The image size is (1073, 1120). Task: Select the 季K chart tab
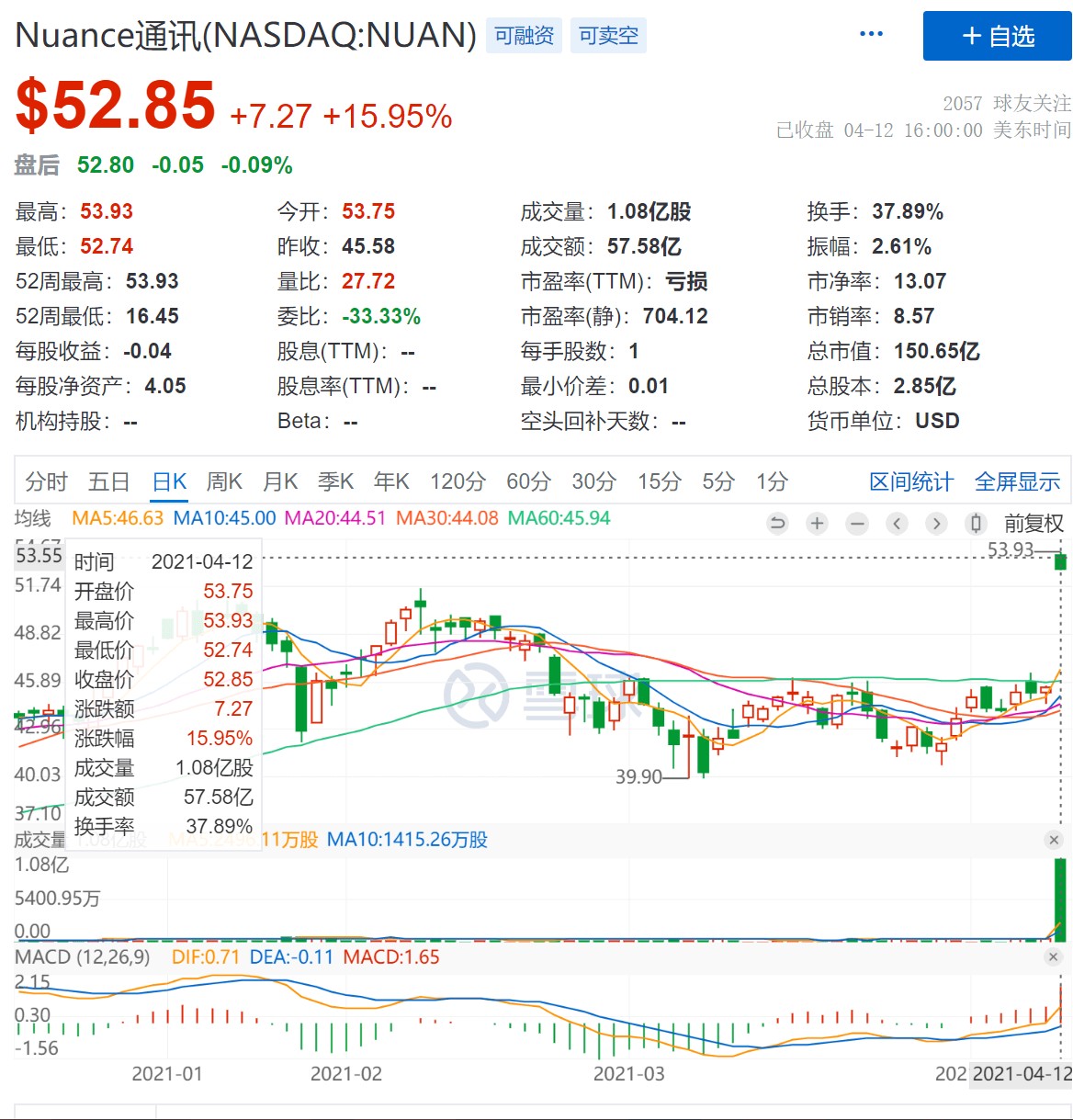pyautogui.click(x=336, y=481)
